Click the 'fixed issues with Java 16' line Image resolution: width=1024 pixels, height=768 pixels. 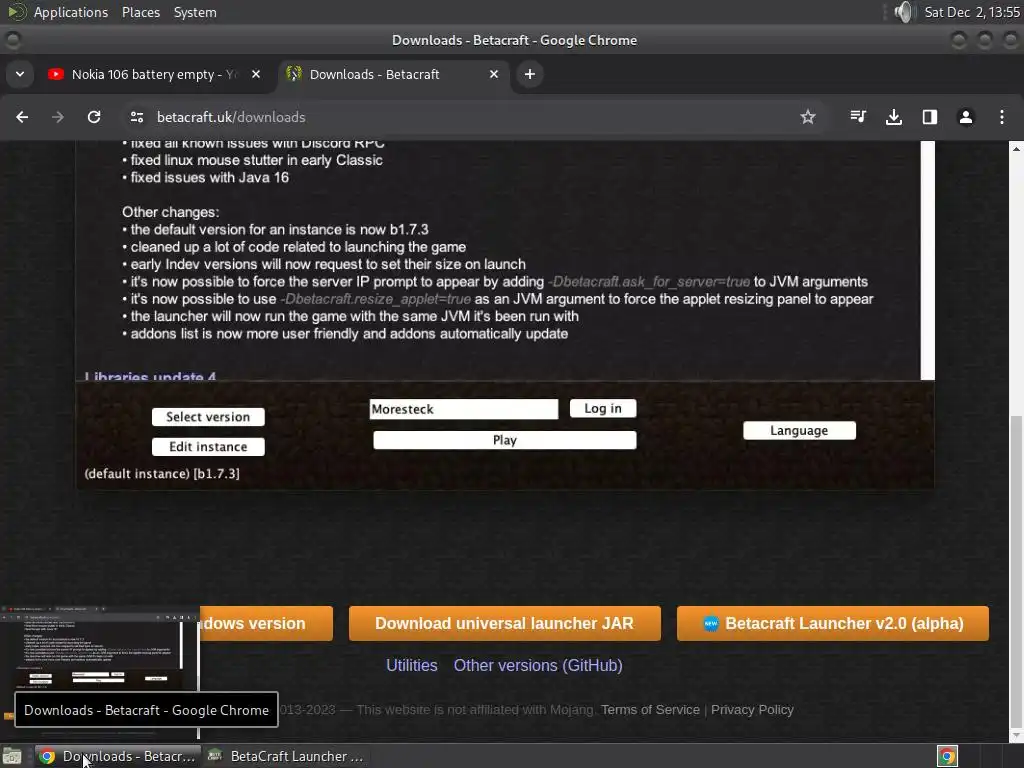click(209, 178)
